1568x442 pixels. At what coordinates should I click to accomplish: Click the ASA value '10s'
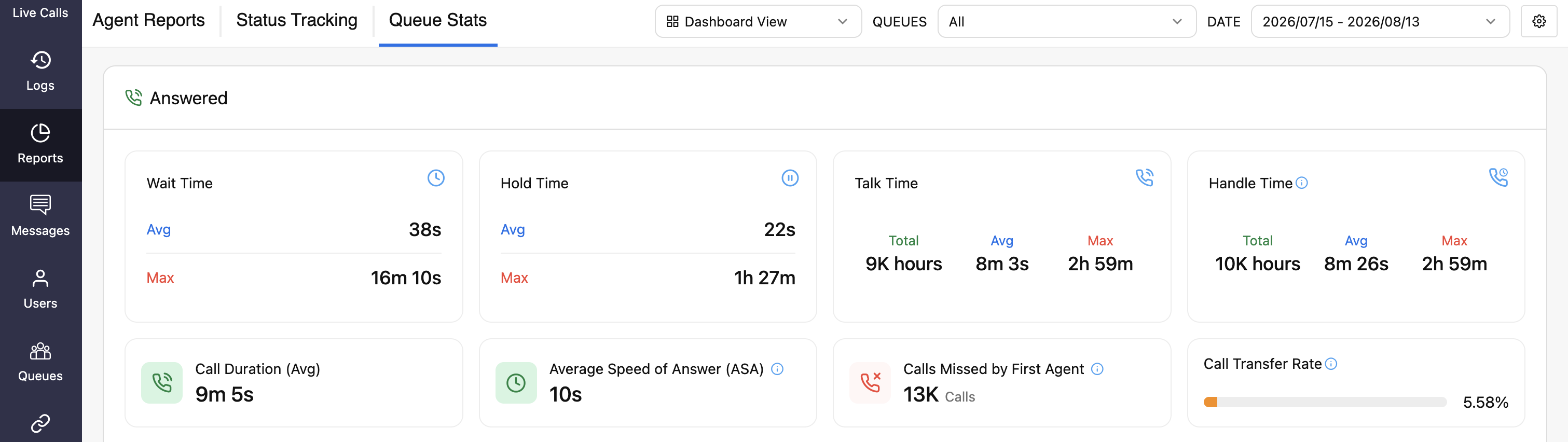click(x=566, y=394)
